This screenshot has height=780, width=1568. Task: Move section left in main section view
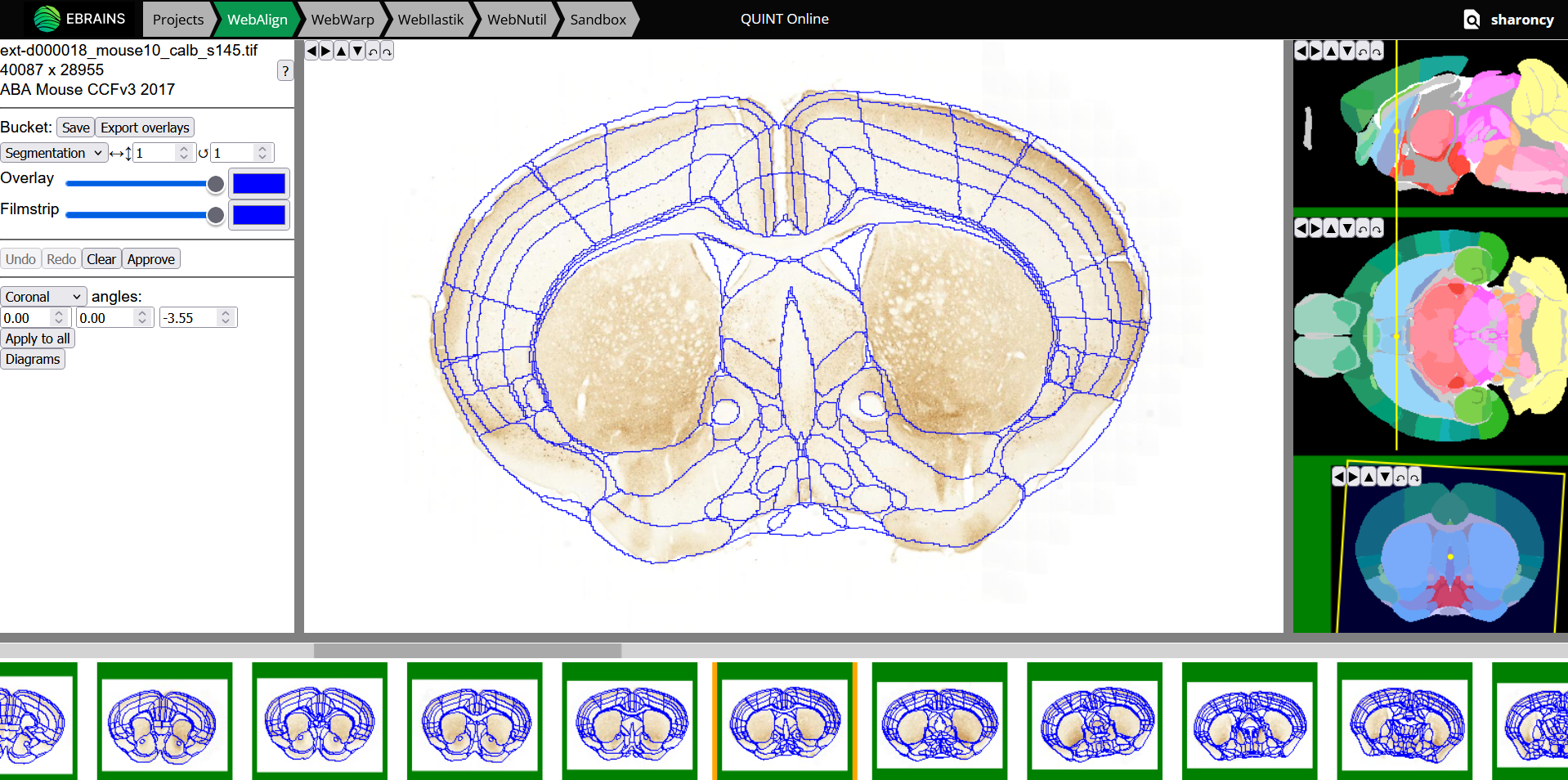point(311,52)
